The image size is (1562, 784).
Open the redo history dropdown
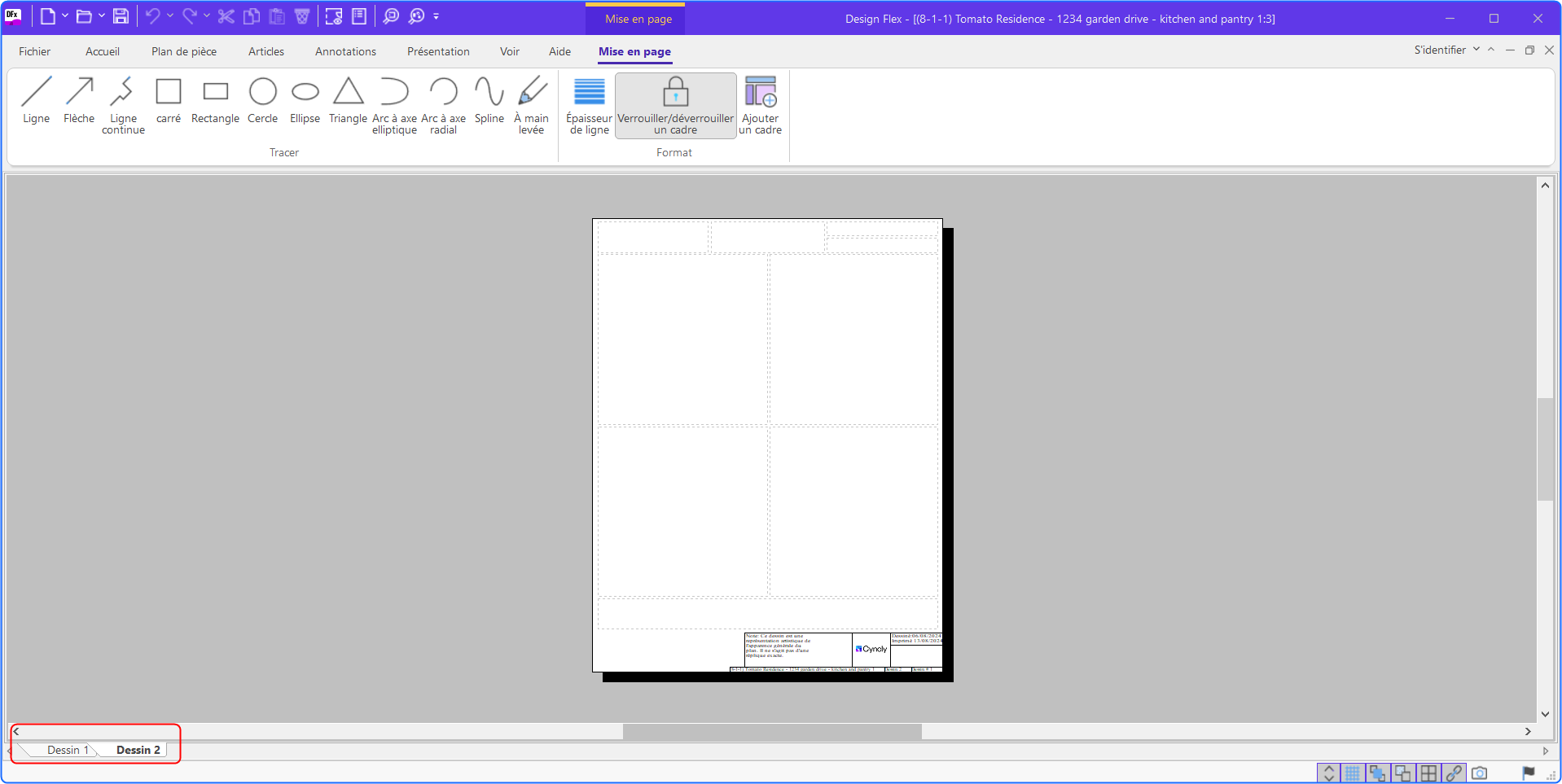coord(207,15)
